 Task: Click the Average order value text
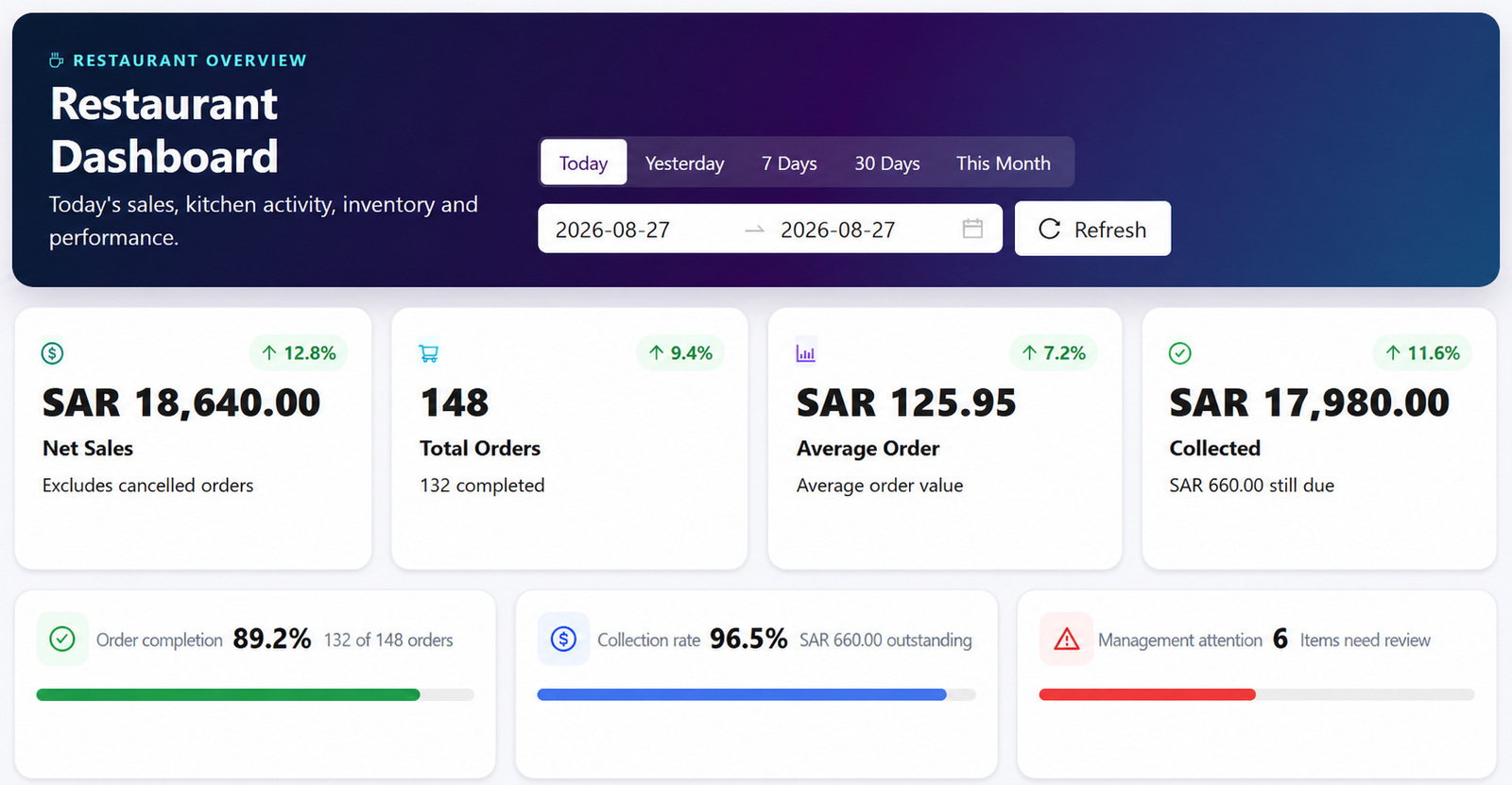click(x=880, y=486)
